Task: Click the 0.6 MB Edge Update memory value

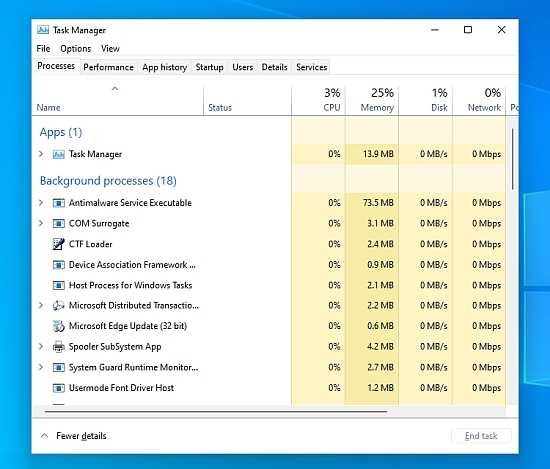Action: coord(380,326)
